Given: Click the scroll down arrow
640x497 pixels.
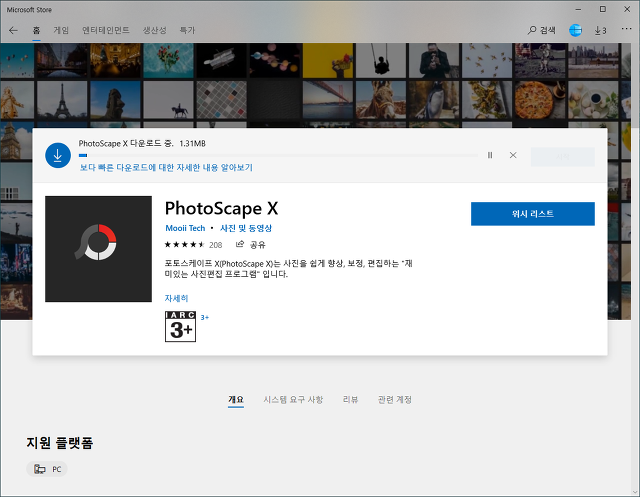Looking at the screenshot, I should click(x=636, y=492).
